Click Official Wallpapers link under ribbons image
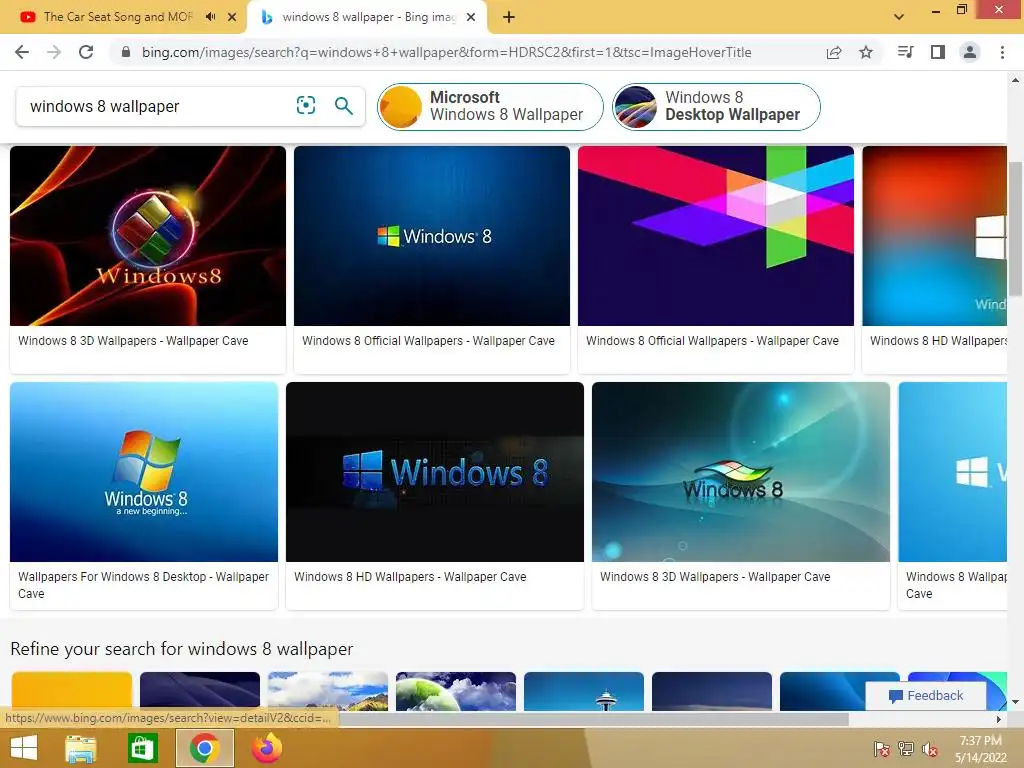 pos(712,341)
